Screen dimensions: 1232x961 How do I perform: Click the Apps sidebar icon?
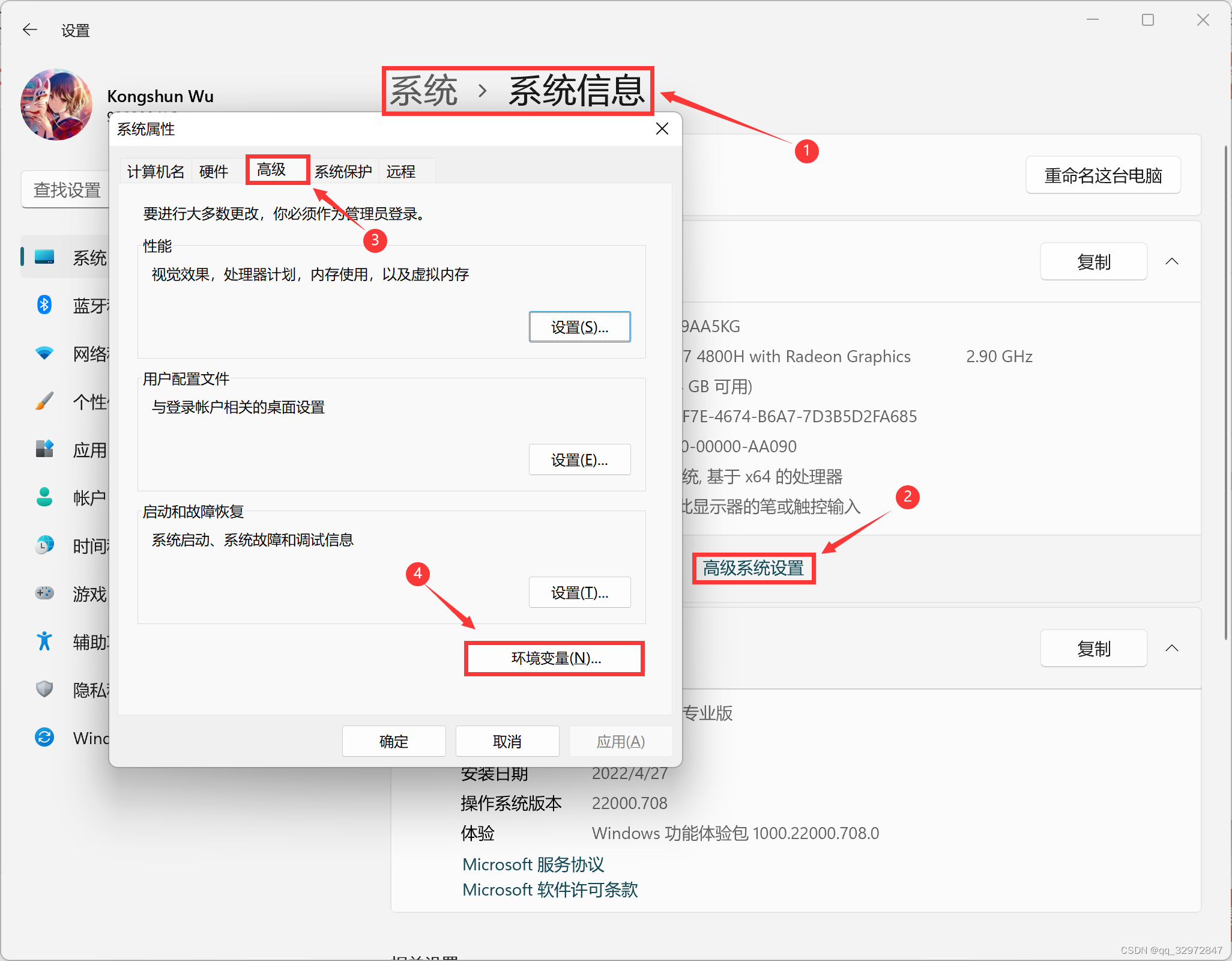coord(44,449)
